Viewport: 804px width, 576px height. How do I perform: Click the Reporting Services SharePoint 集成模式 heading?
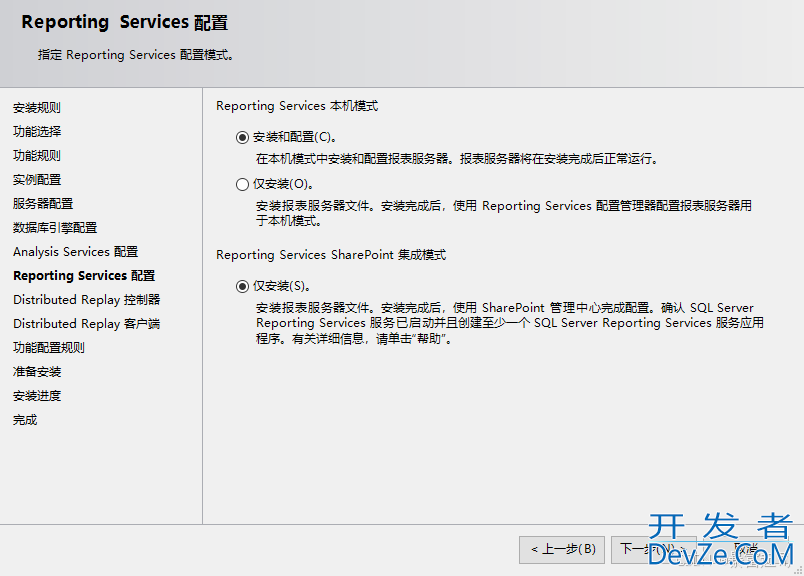331,255
